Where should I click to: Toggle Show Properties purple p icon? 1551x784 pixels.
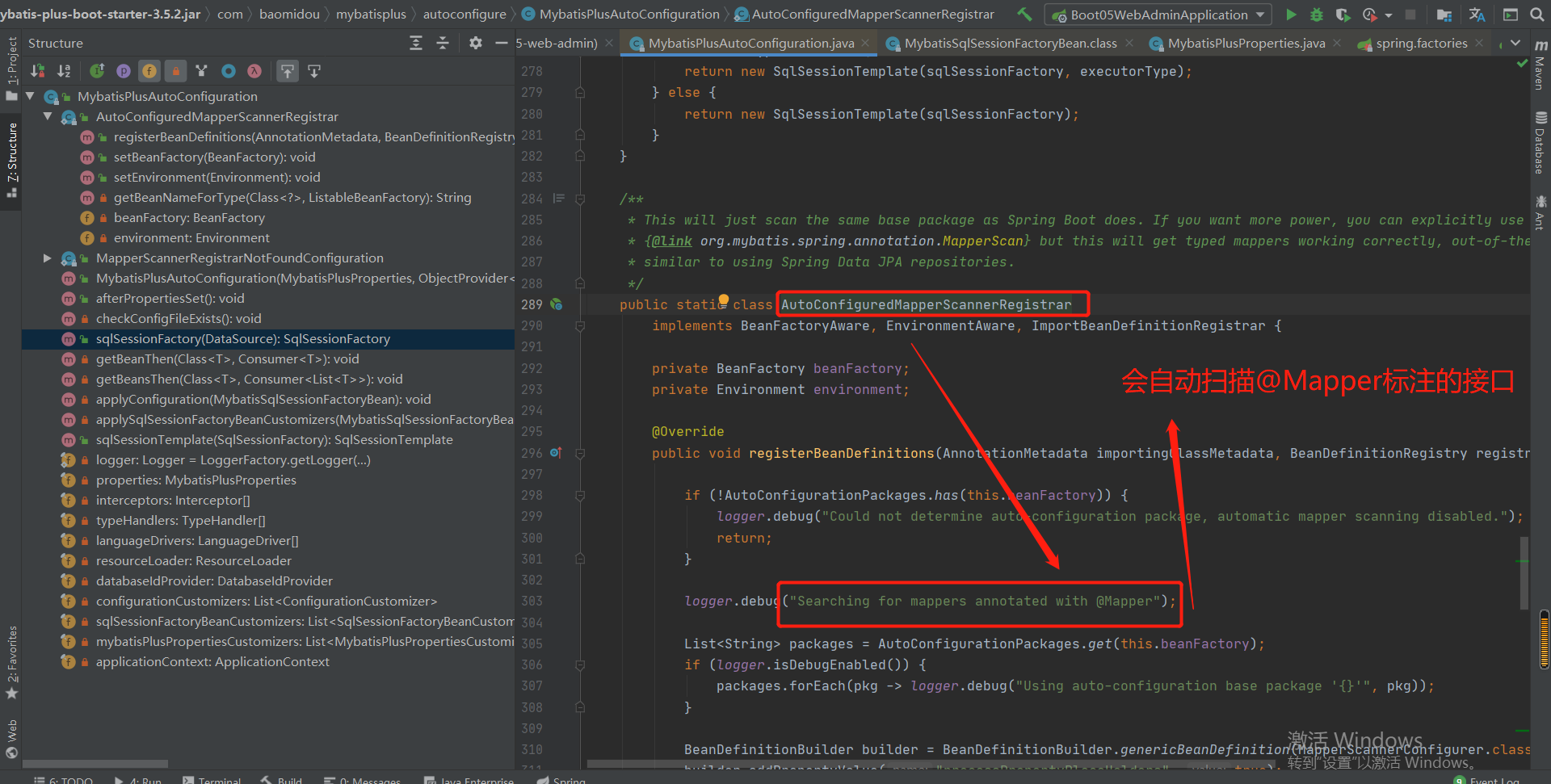click(x=123, y=71)
